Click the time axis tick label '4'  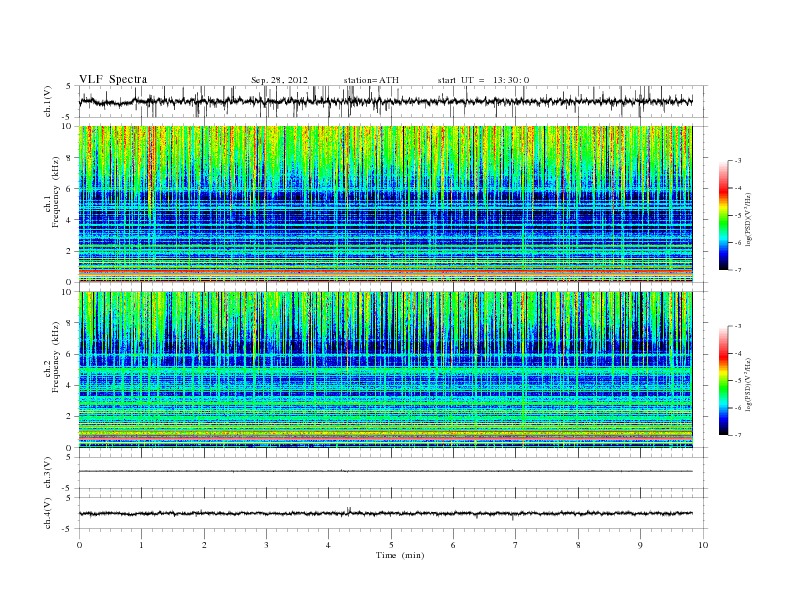[328, 545]
